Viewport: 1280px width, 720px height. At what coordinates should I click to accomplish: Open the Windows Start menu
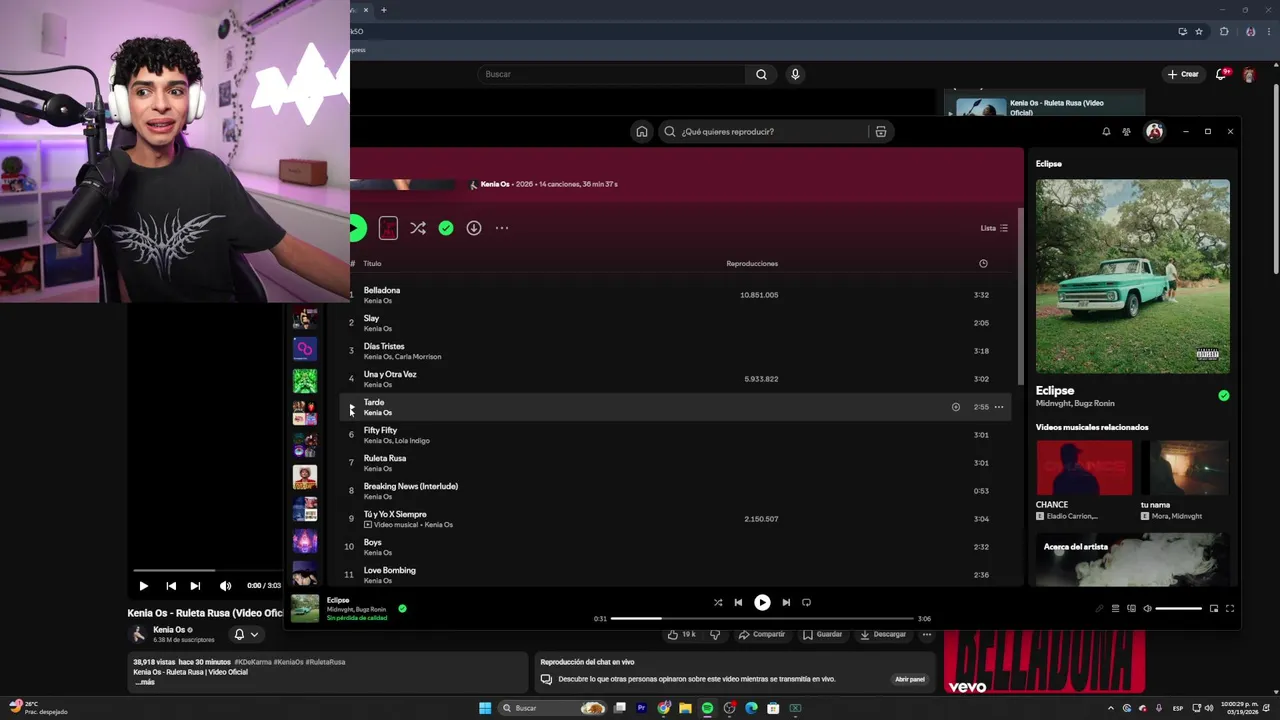[485, 708]
